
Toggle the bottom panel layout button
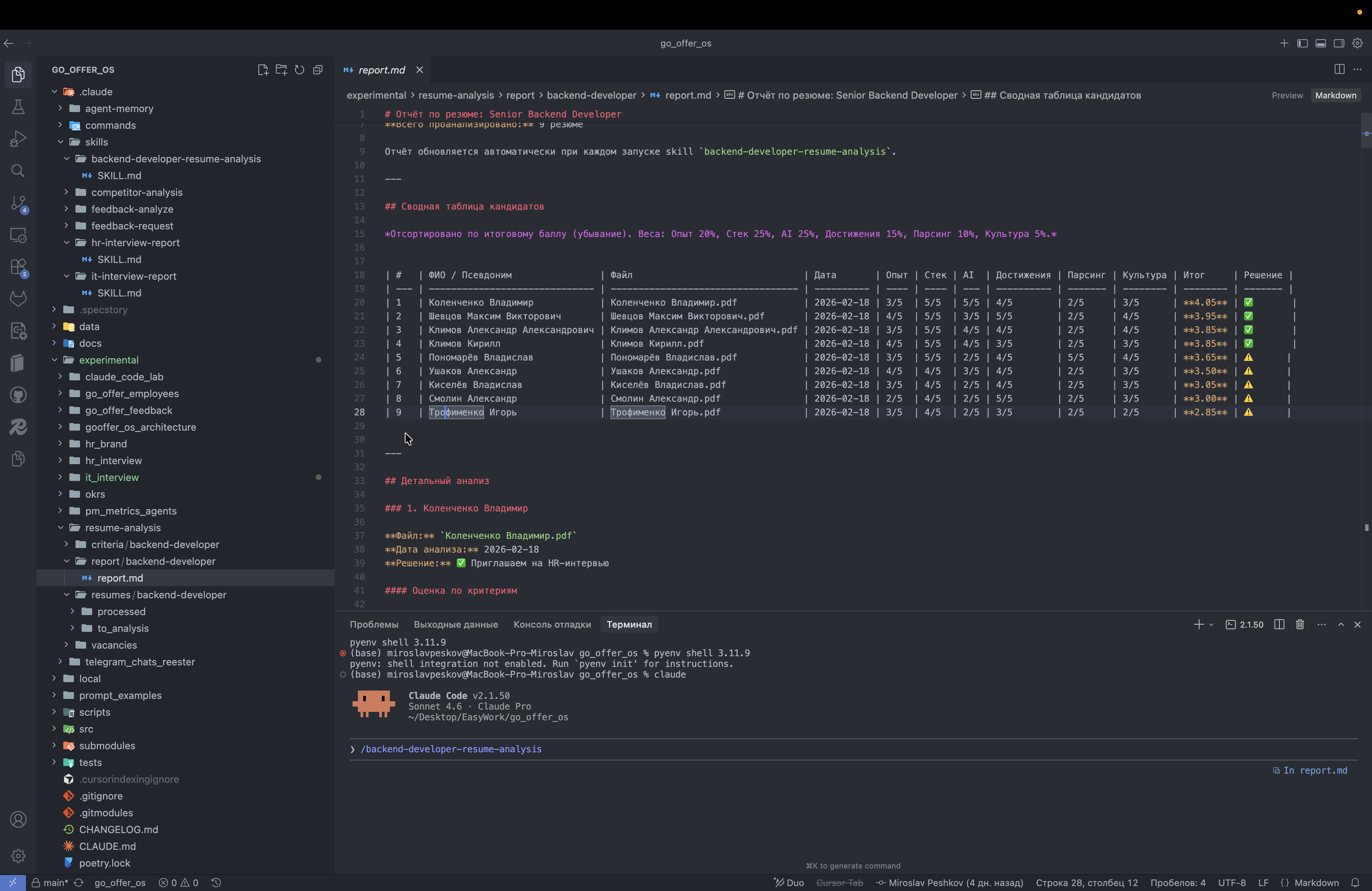point(1321,43)
